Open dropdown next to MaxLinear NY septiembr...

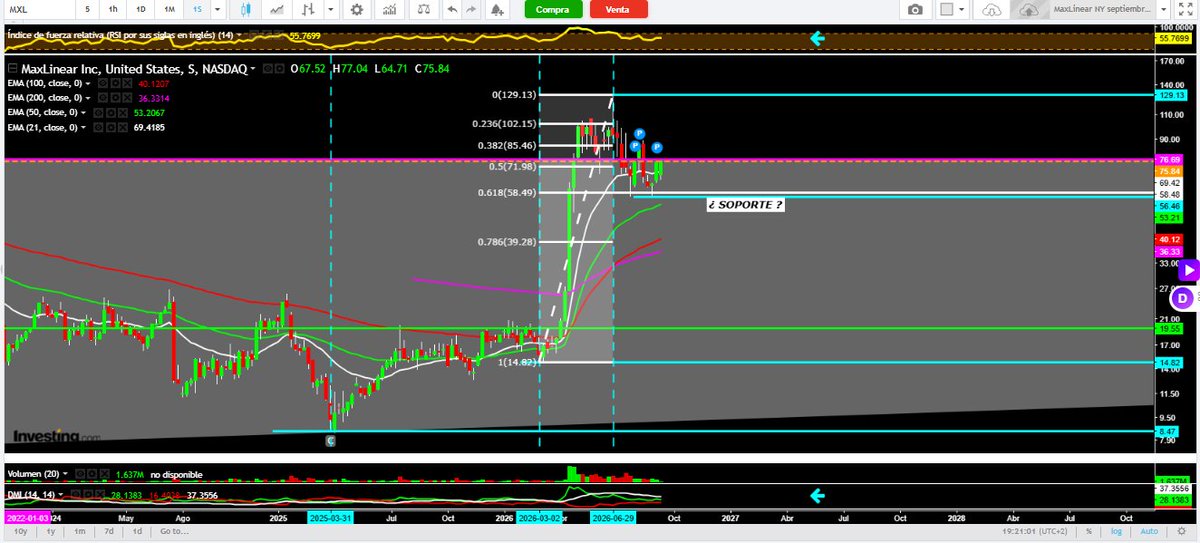coord(1163,9)
